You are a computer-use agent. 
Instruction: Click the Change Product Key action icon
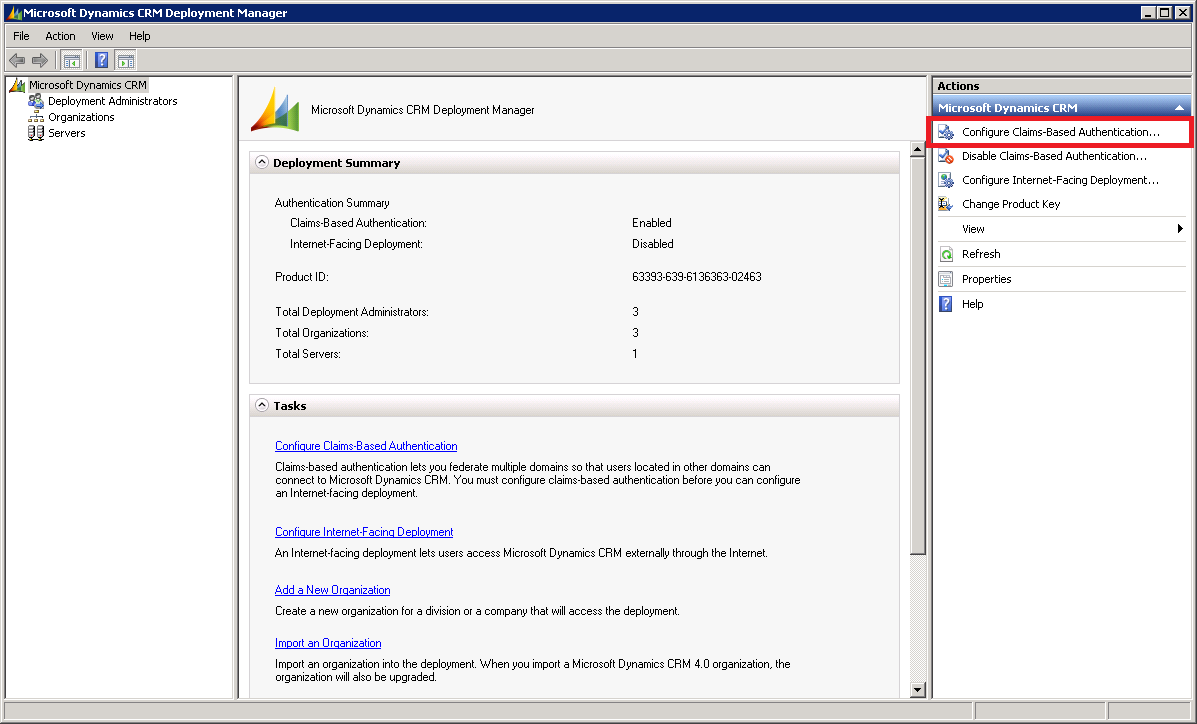946,204
